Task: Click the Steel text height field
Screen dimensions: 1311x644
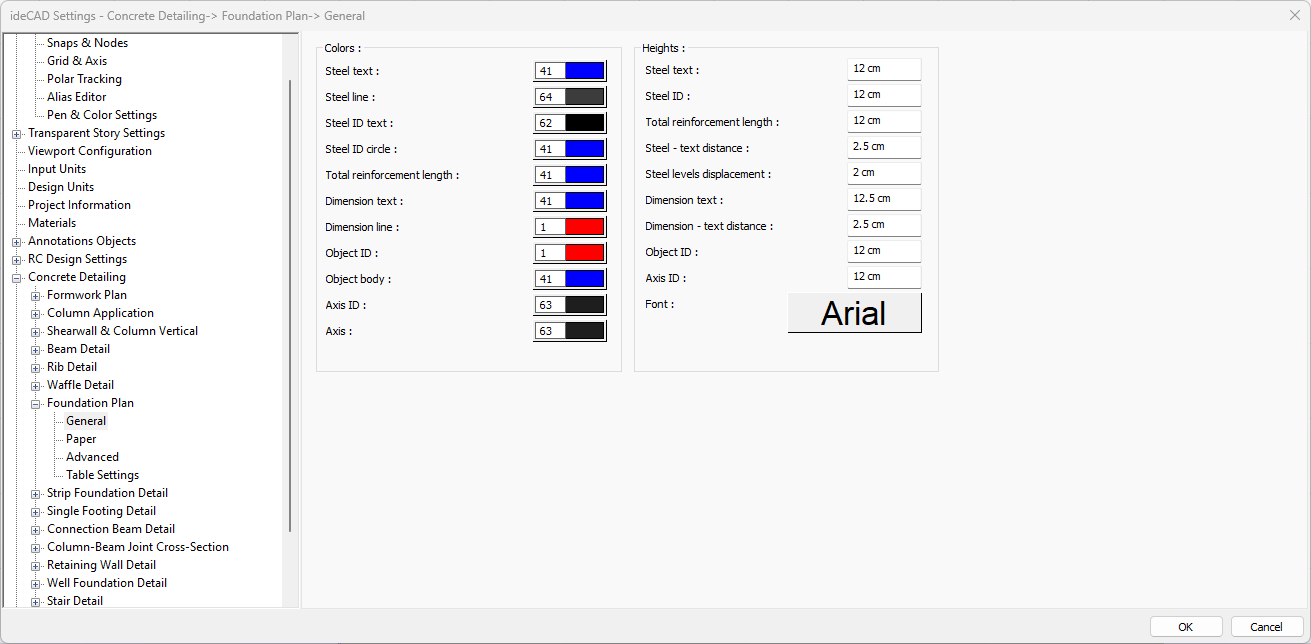Action: click(x=883, y=69)
